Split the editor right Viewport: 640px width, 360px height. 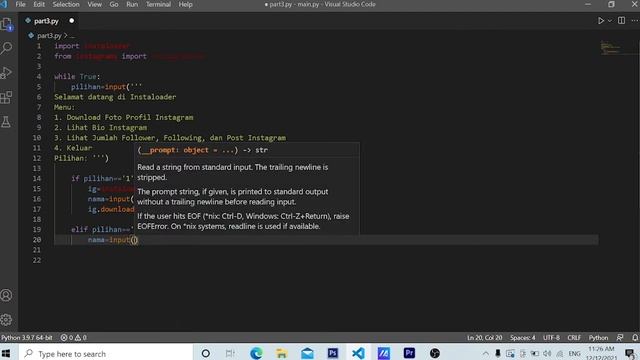pyautogui.click(x=621, y=20)
